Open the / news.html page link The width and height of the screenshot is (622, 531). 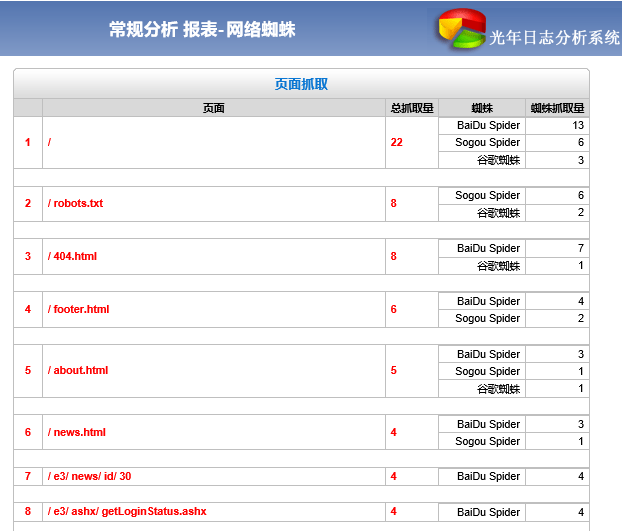[x=76, y=432]
